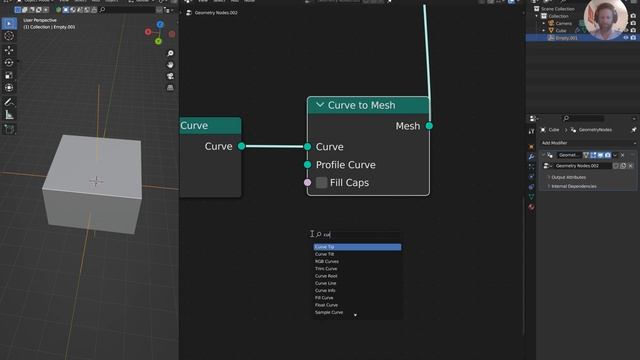Viewport: 640px width, 360px height.
Task: Open the Physics properties tab icon
Action: (x=531, y=177)
